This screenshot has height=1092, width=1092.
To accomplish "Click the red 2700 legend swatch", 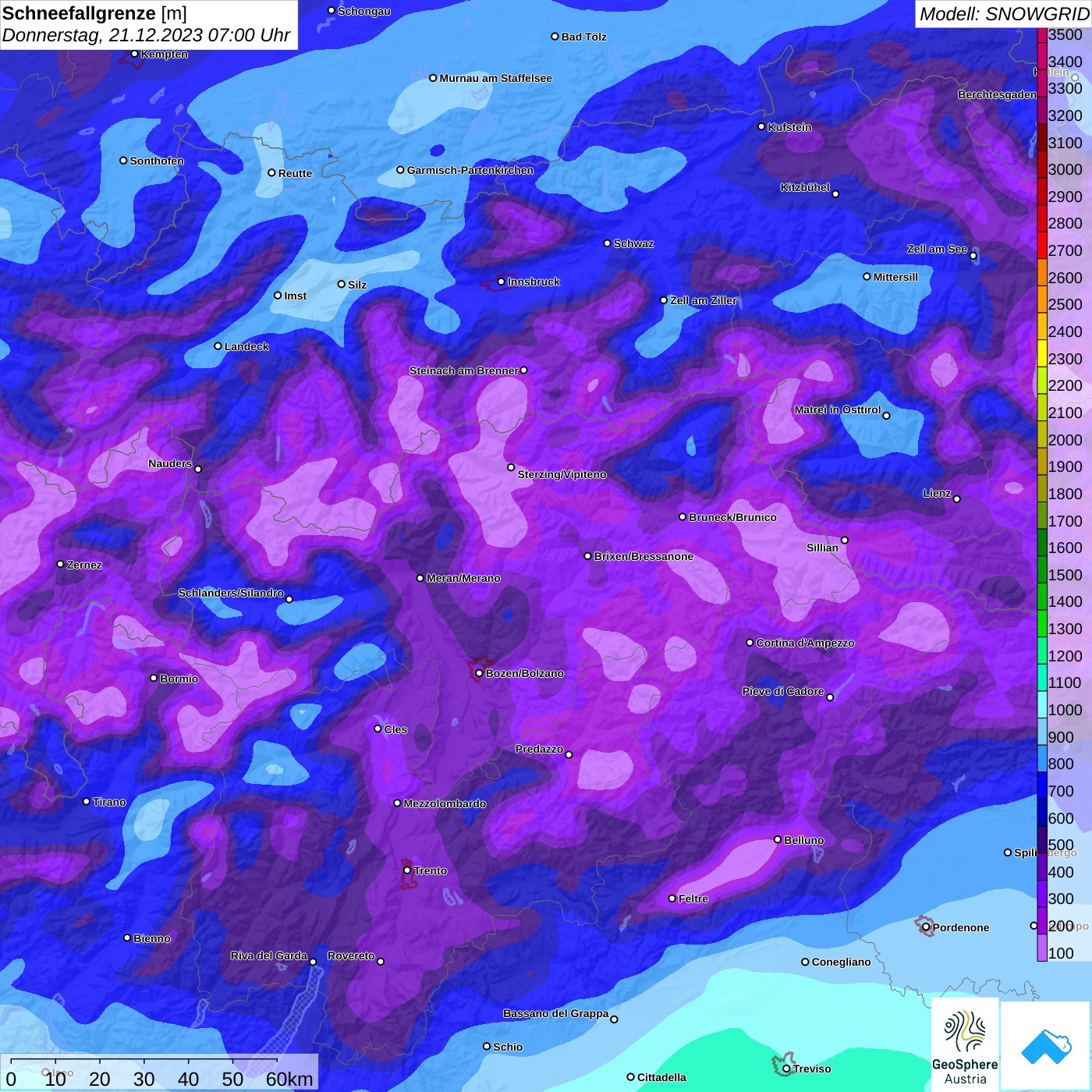I will tap(1042, 244).
